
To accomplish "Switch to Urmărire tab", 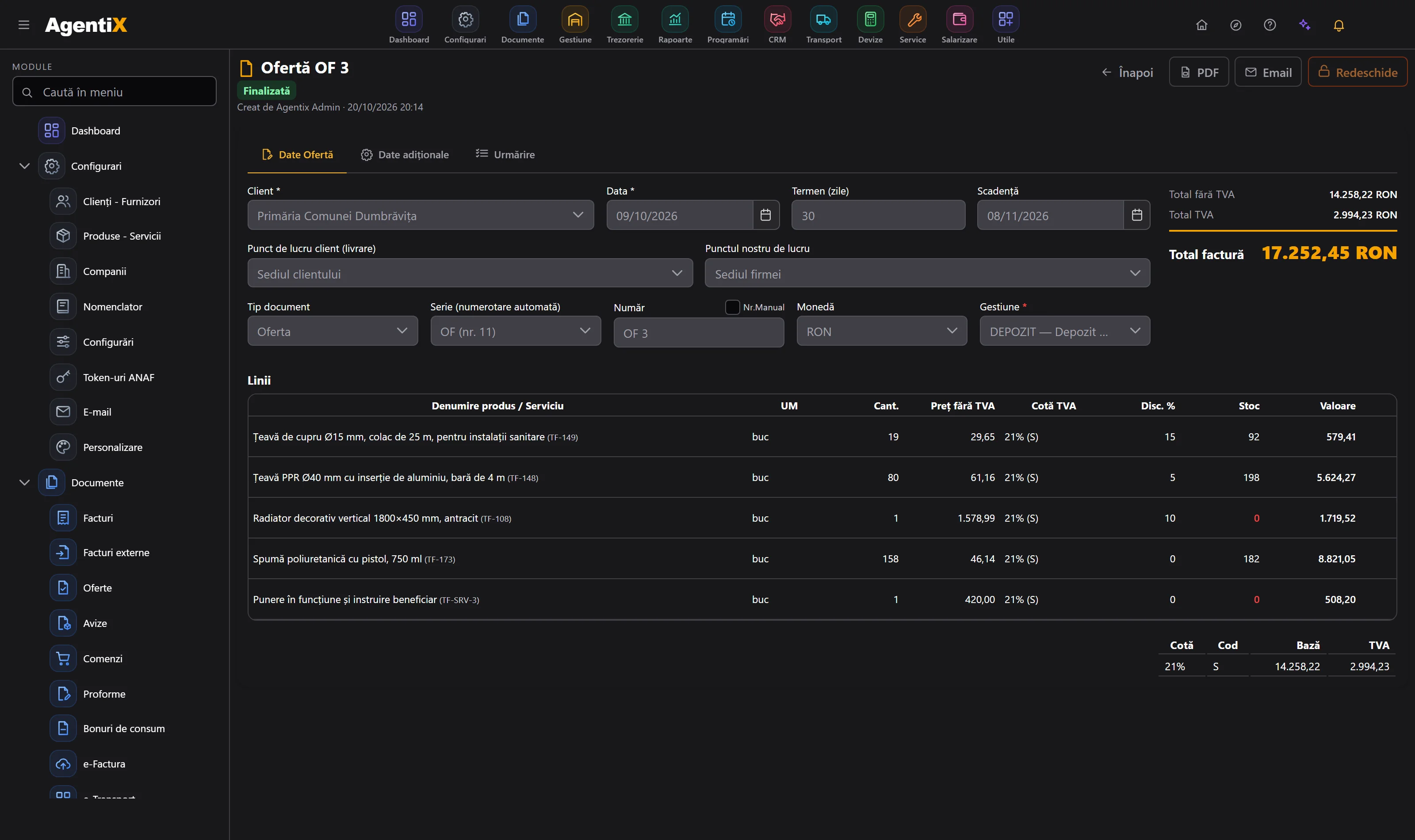I will pyautogui.click(x=505, y=155).
